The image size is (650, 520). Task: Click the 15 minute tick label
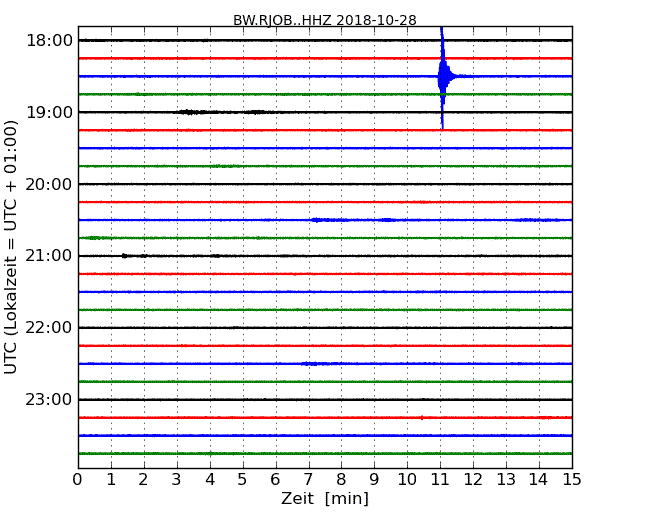pos(572,480)
